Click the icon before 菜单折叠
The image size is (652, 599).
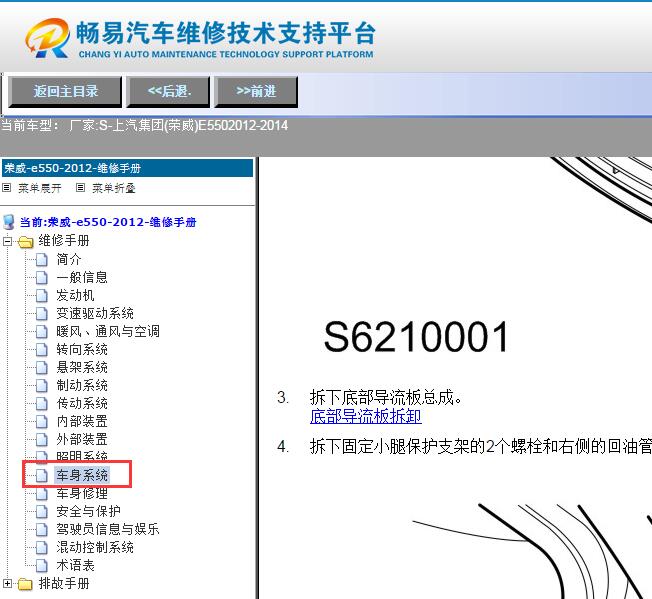pos(81,188)
